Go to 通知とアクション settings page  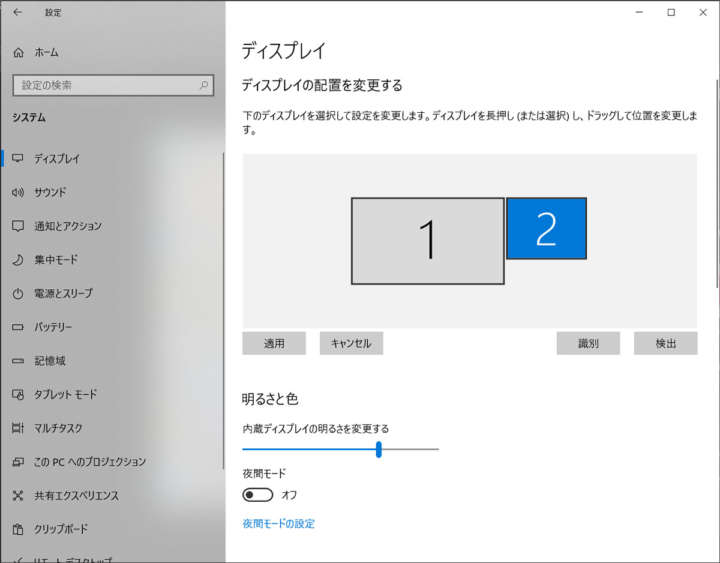click(x=68, y=226)
